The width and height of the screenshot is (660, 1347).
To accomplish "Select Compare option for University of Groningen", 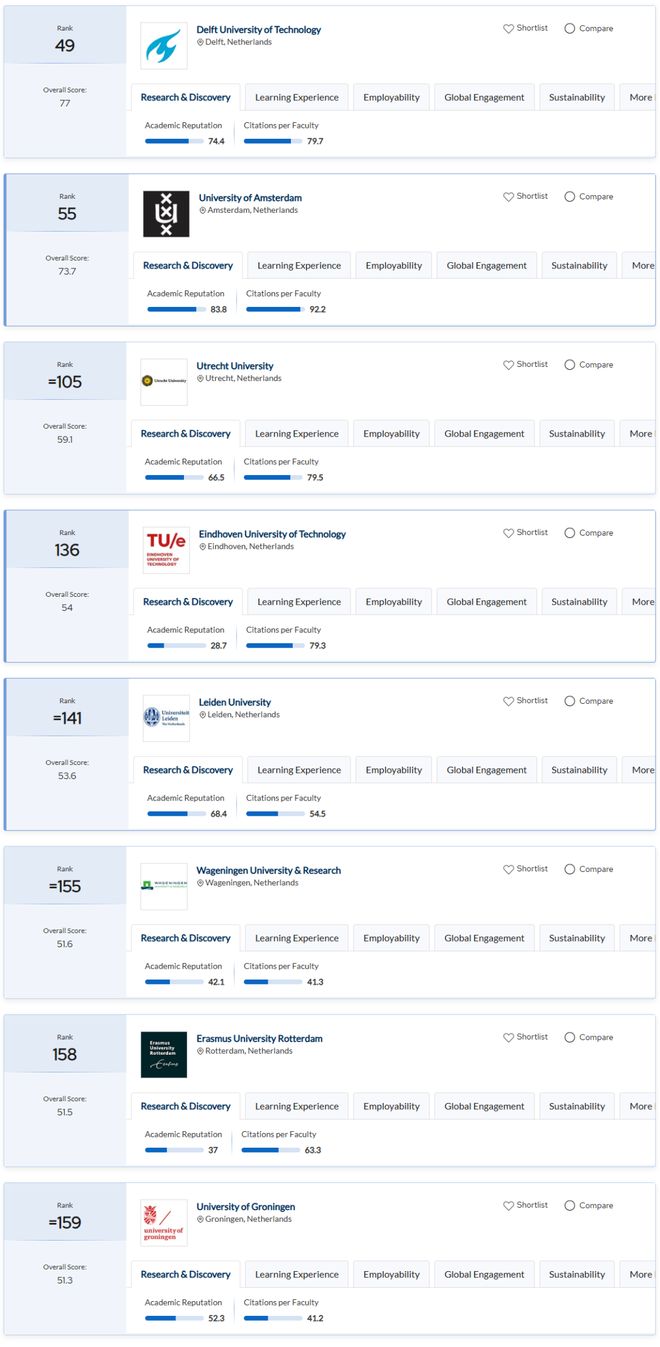I will (589, 1205).
